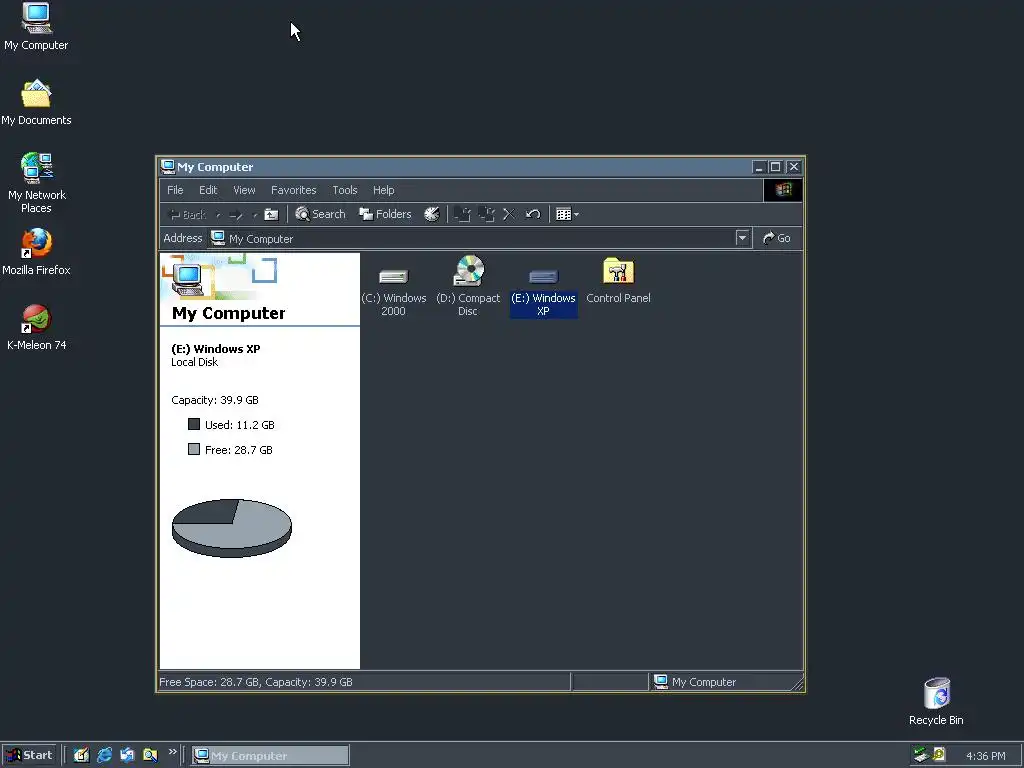Click the dark Used space legend swatch
This screenshot has height=768, width=1024.
[x=194, y=424]
